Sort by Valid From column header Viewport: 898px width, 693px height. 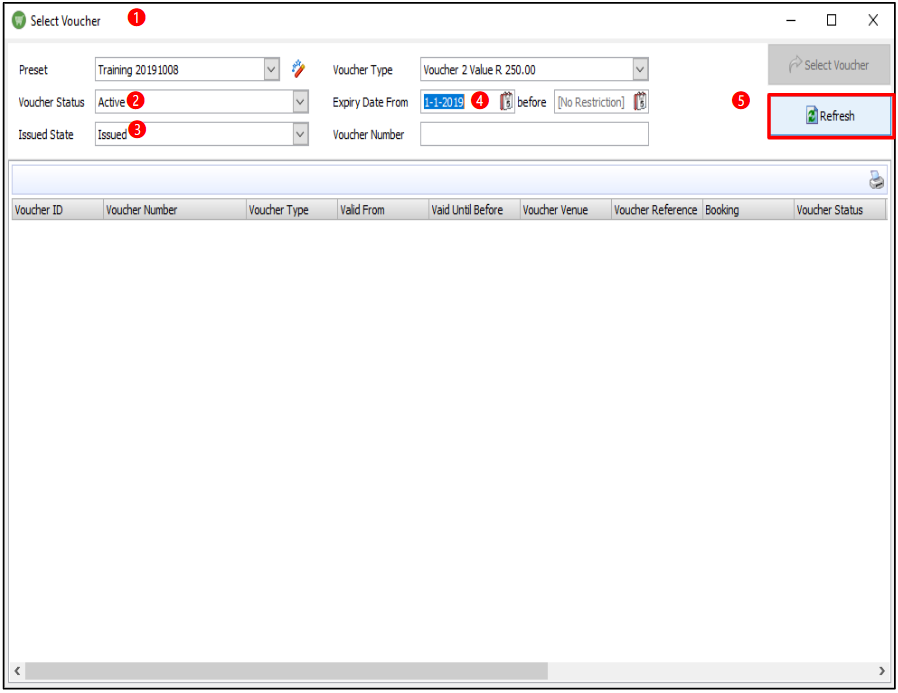[x=383, y=210]
